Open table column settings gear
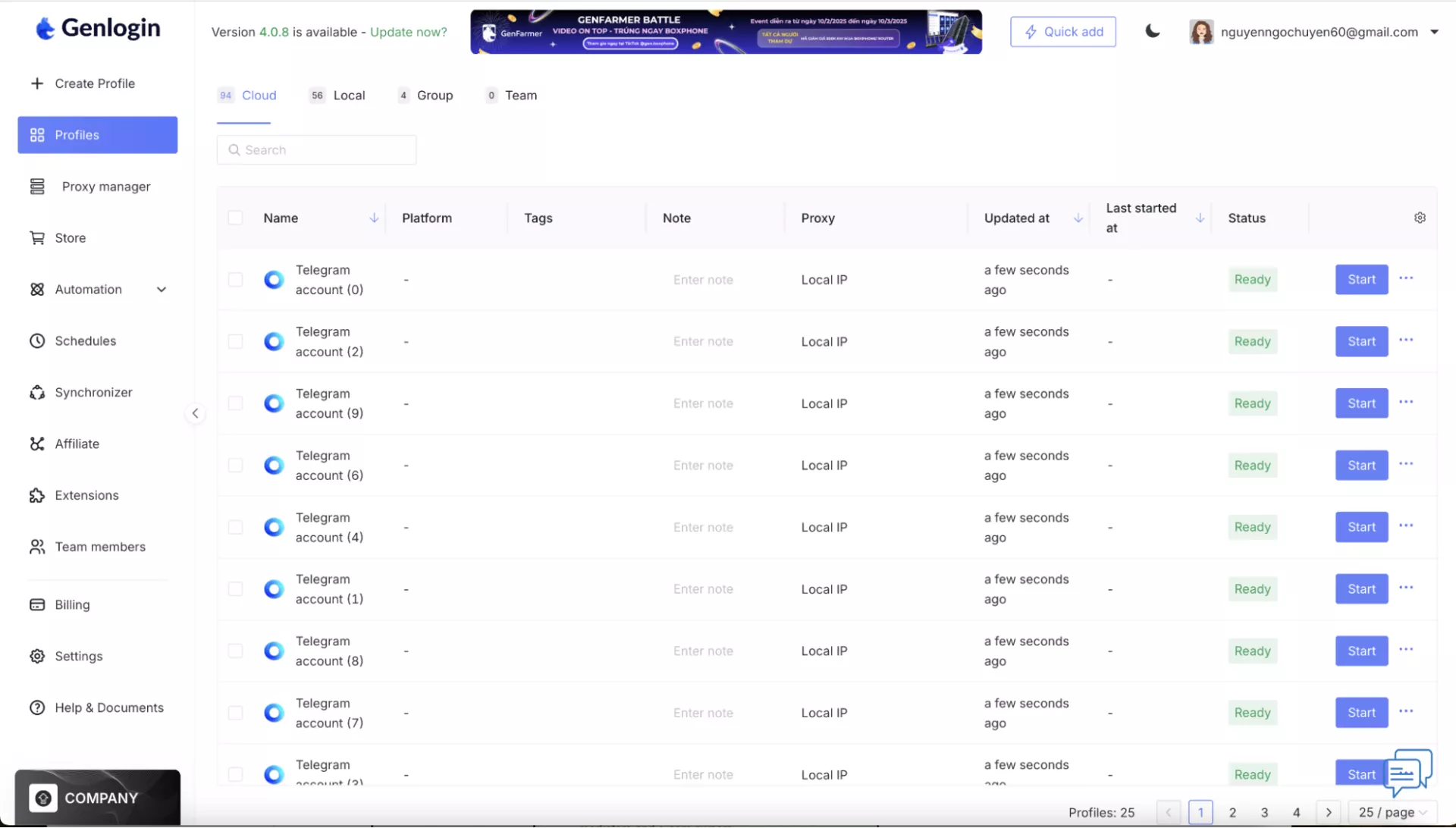 click(x=1420, y=218)
